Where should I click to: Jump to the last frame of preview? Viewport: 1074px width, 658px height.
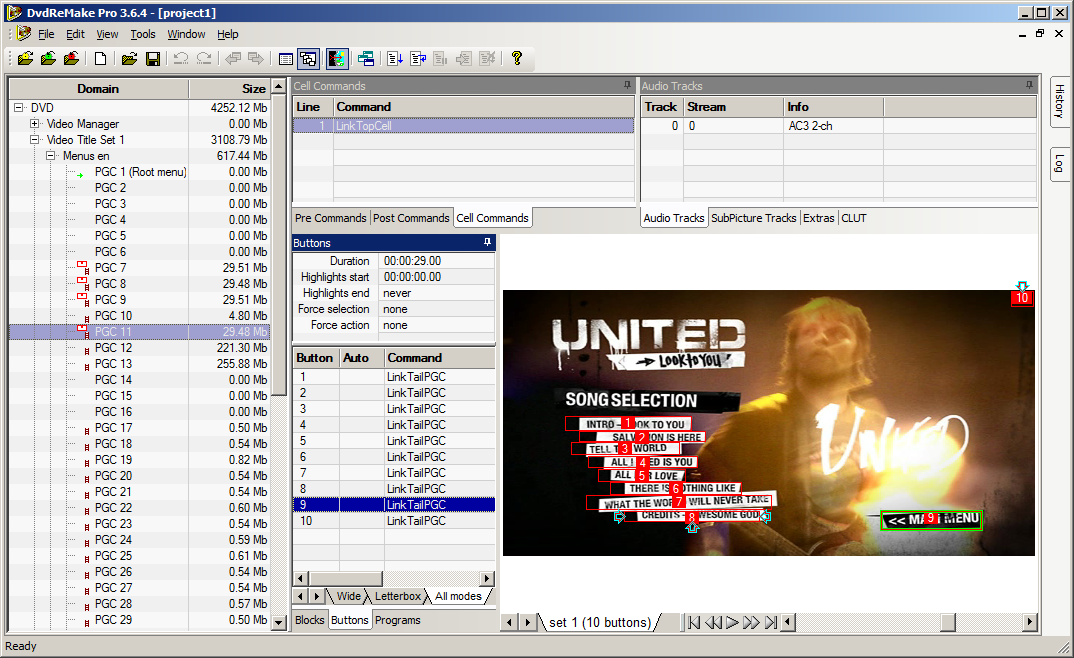coord(771,622)
